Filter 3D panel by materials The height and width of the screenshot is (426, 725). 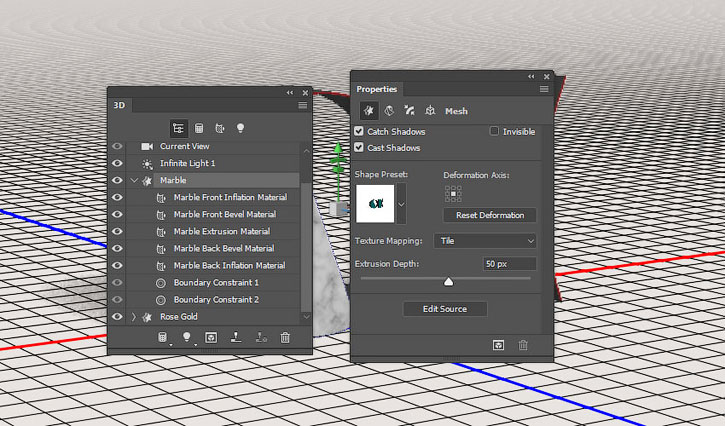[220, 128]
